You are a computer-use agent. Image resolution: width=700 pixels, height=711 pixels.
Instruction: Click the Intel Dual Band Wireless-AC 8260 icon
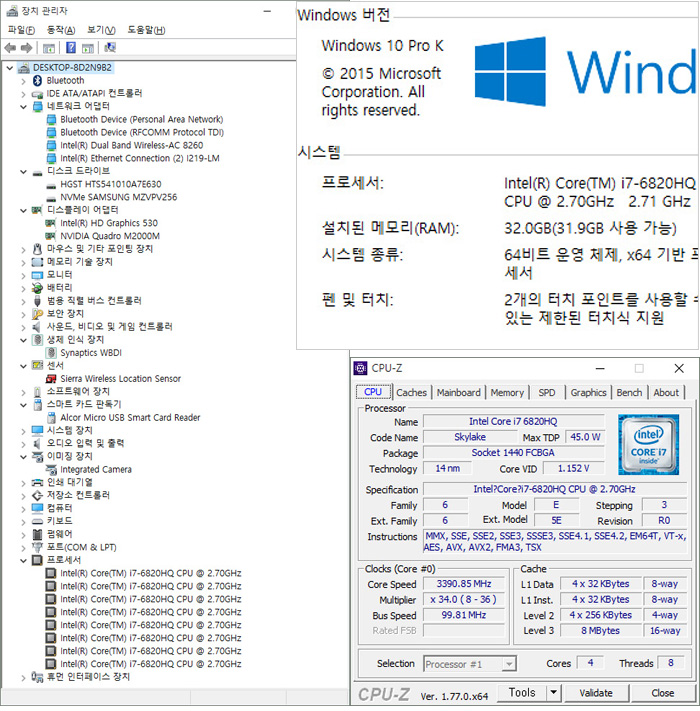tap(51, 146)
